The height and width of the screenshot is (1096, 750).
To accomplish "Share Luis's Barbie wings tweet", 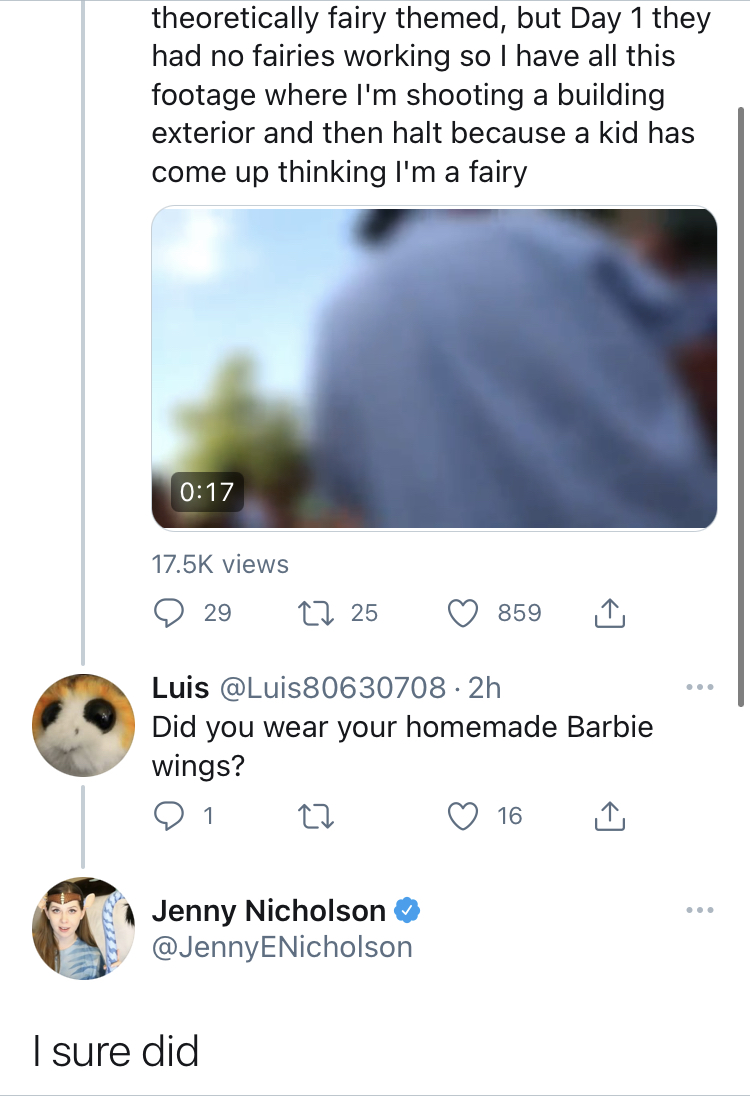I will point(610,816).
